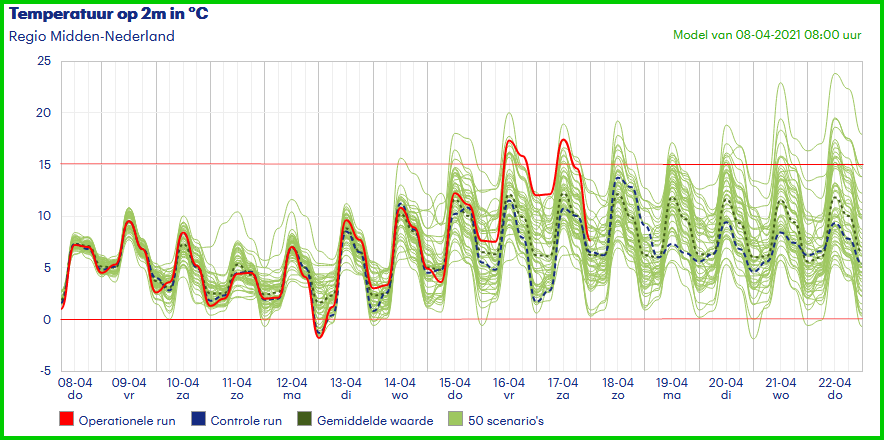
Task: Click the red line's below-zero minimum before 13-04
Action: (x=320, y=337)
